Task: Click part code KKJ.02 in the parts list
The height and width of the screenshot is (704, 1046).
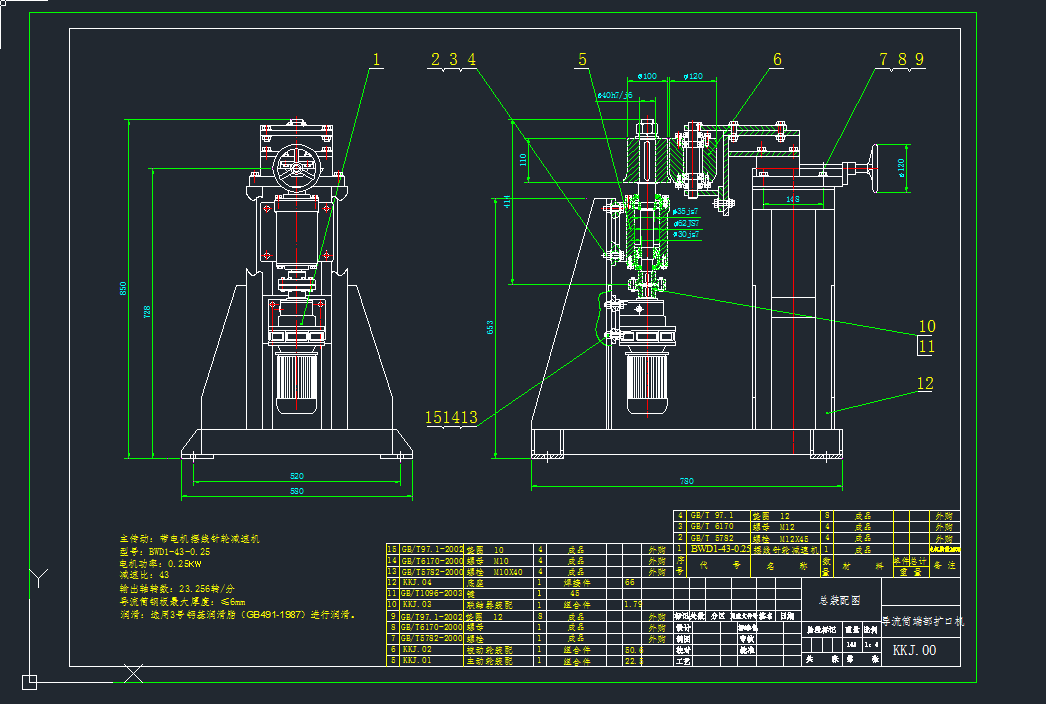Action: click(417, 649)
